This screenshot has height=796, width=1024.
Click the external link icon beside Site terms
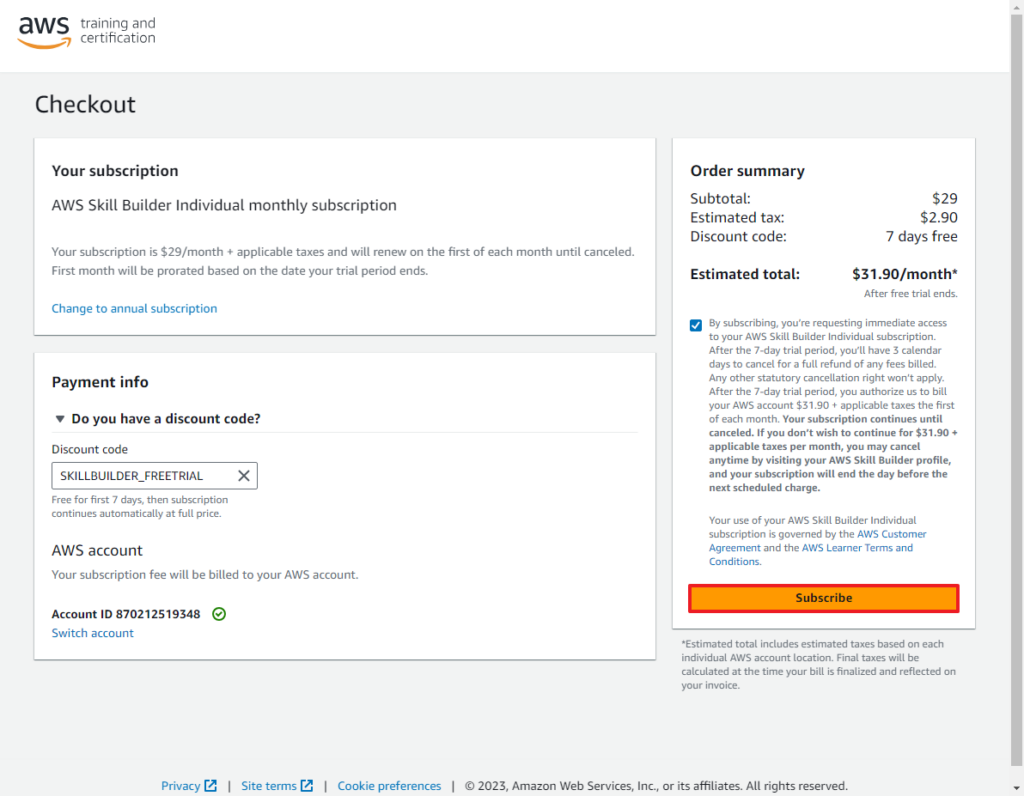[307, 786]
